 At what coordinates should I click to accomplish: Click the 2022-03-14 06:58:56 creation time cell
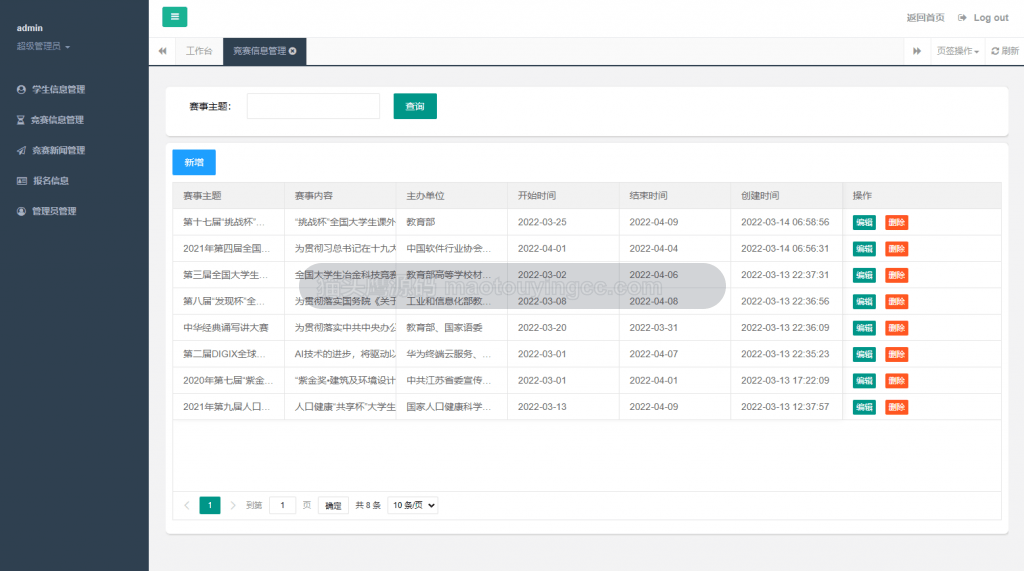[x=785, y=222]
